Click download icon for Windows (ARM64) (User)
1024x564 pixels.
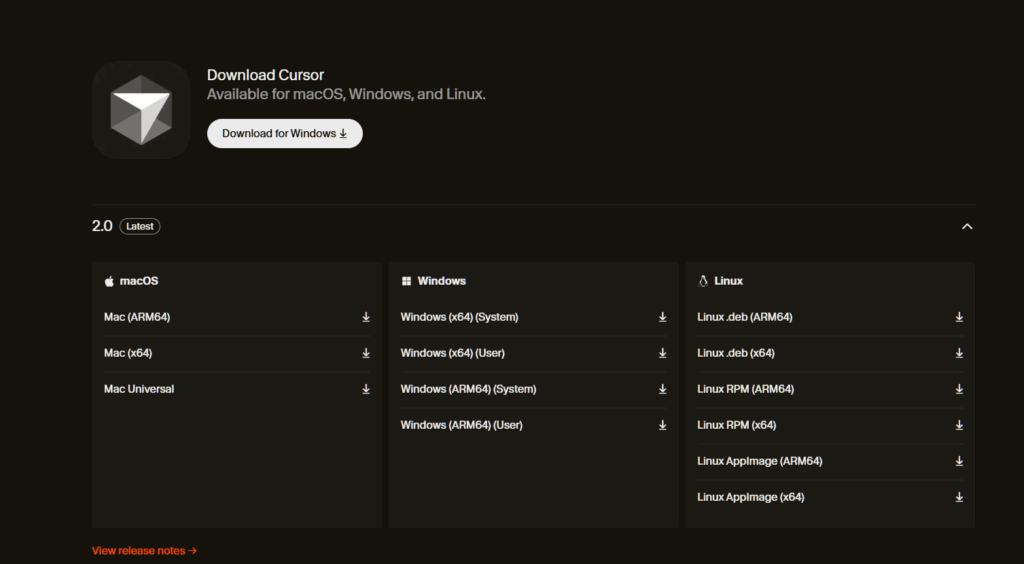point(662,425)
